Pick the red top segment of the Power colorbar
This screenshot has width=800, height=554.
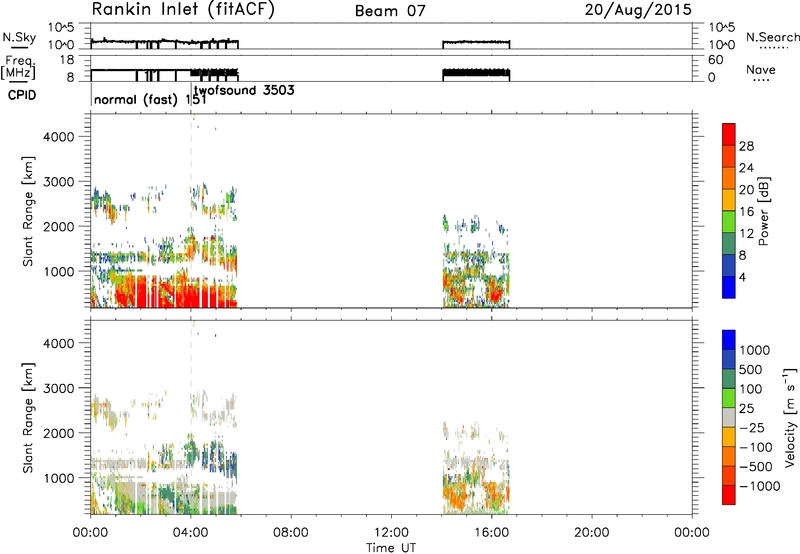[x=729, y=134]
